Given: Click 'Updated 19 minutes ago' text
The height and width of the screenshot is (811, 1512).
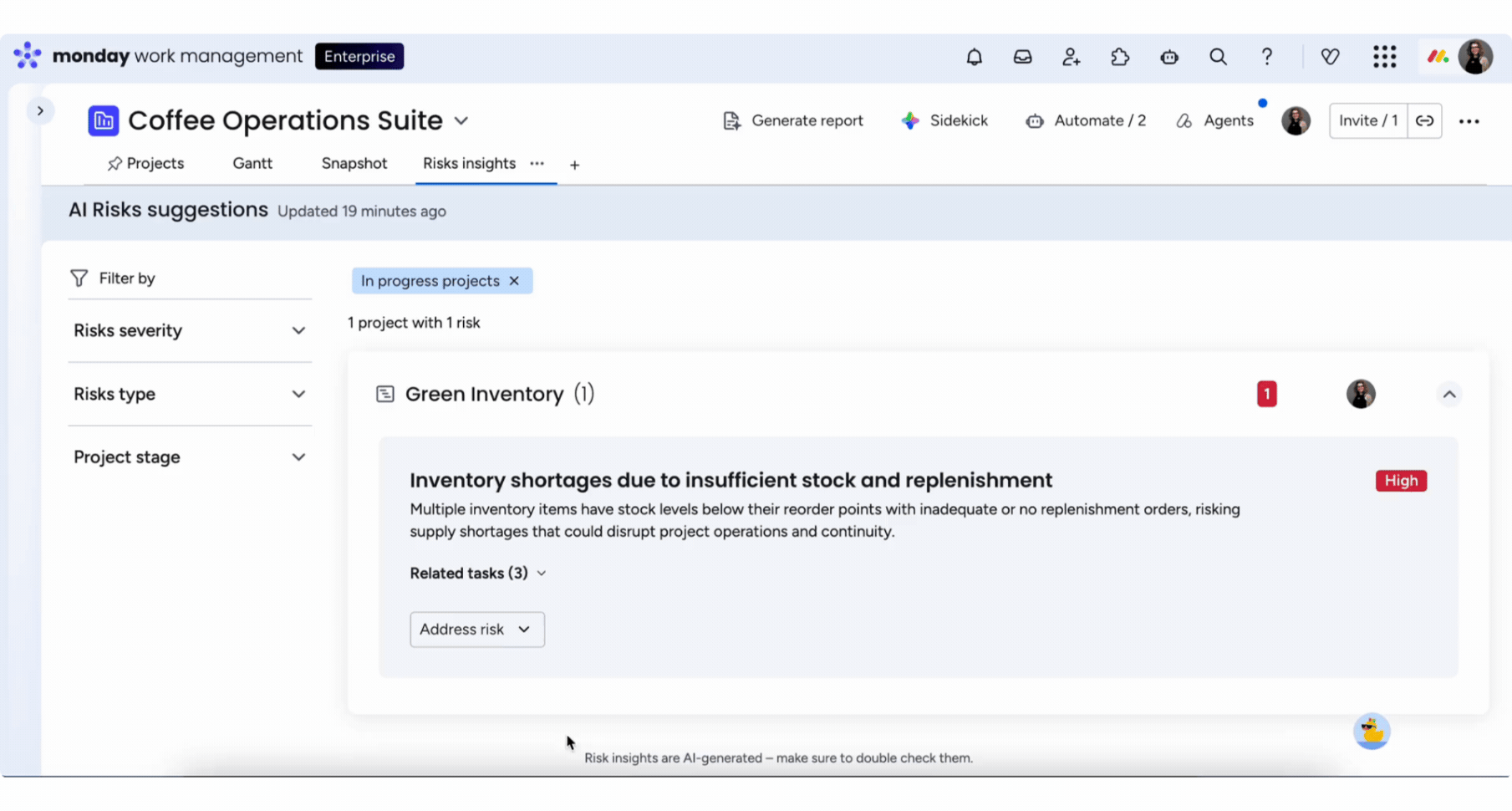Looking at the screenshot, I should click(362, 212).
